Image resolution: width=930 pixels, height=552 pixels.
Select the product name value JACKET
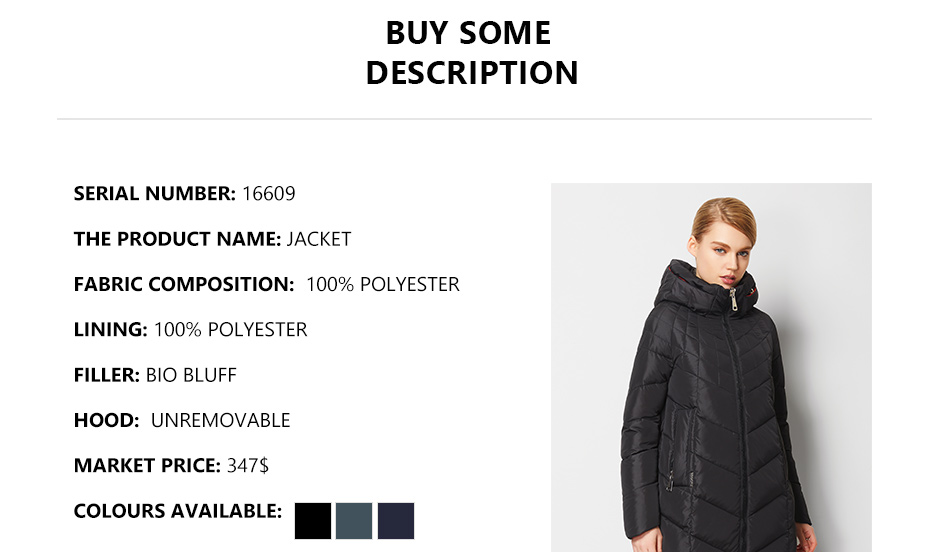click(x=319, y=239)
